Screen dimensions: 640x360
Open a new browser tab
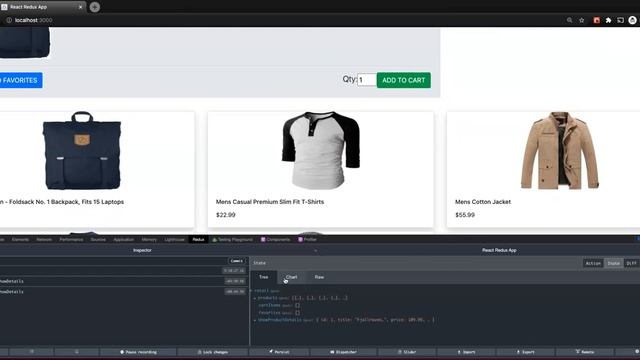pos(95,7)
